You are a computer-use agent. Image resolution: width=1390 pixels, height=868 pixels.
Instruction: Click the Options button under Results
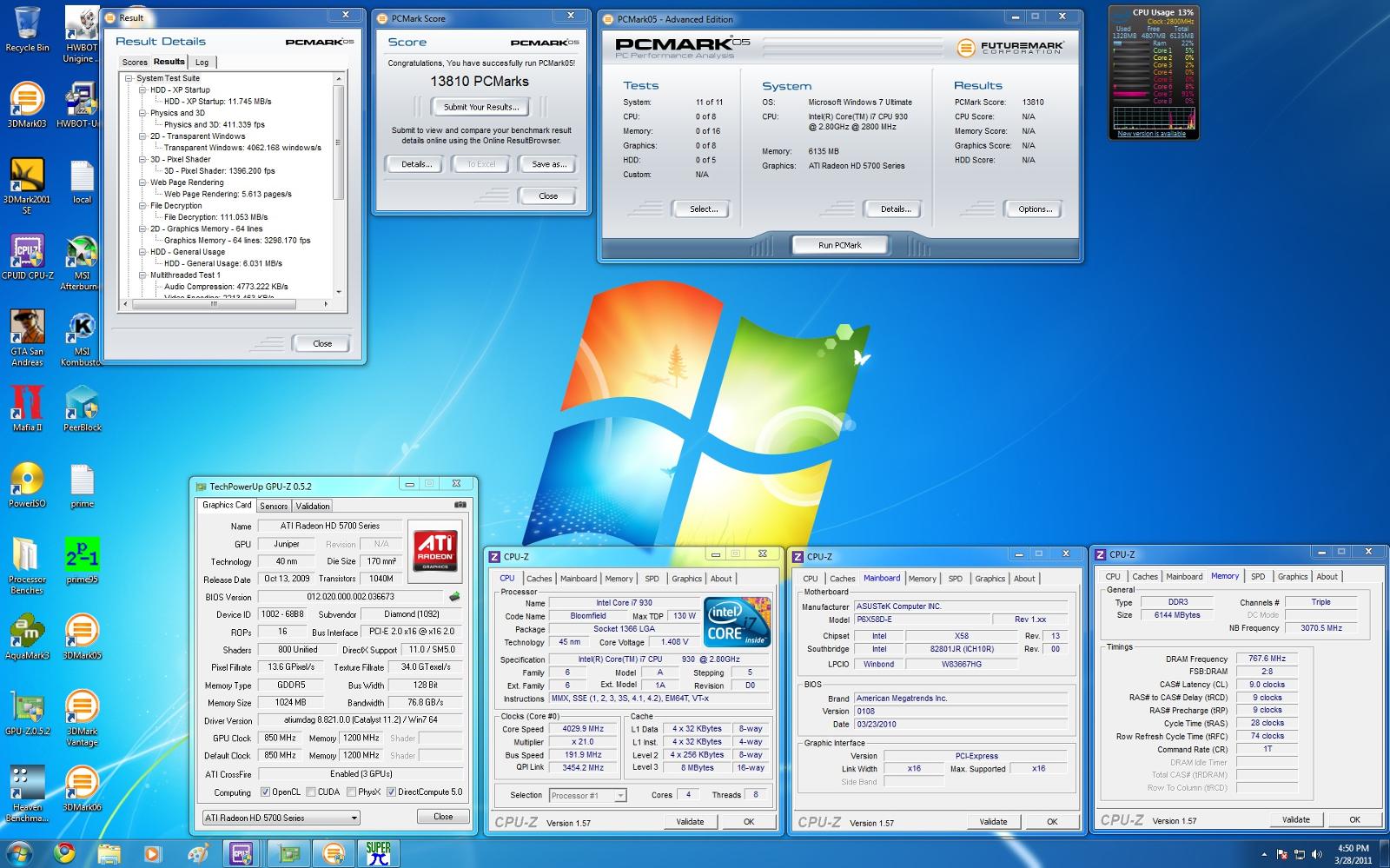[x=1035, y=209]
